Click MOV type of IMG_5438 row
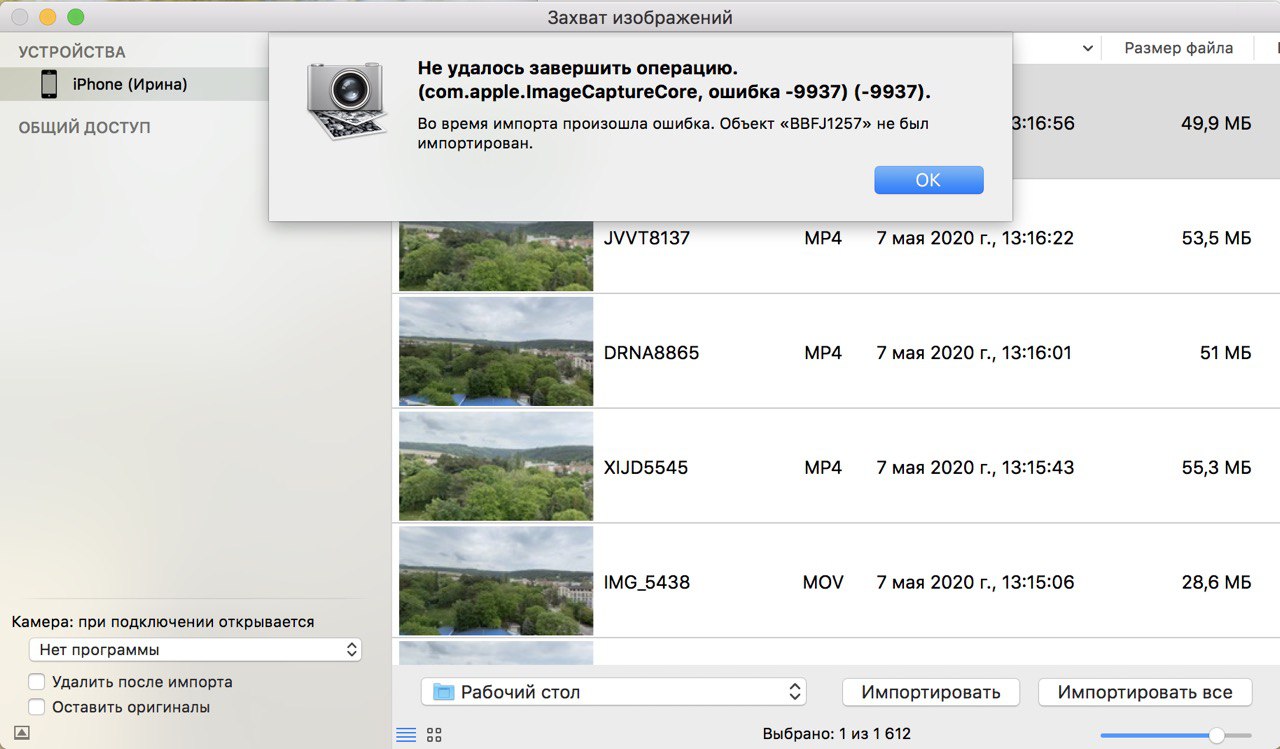 pos(823,582)
